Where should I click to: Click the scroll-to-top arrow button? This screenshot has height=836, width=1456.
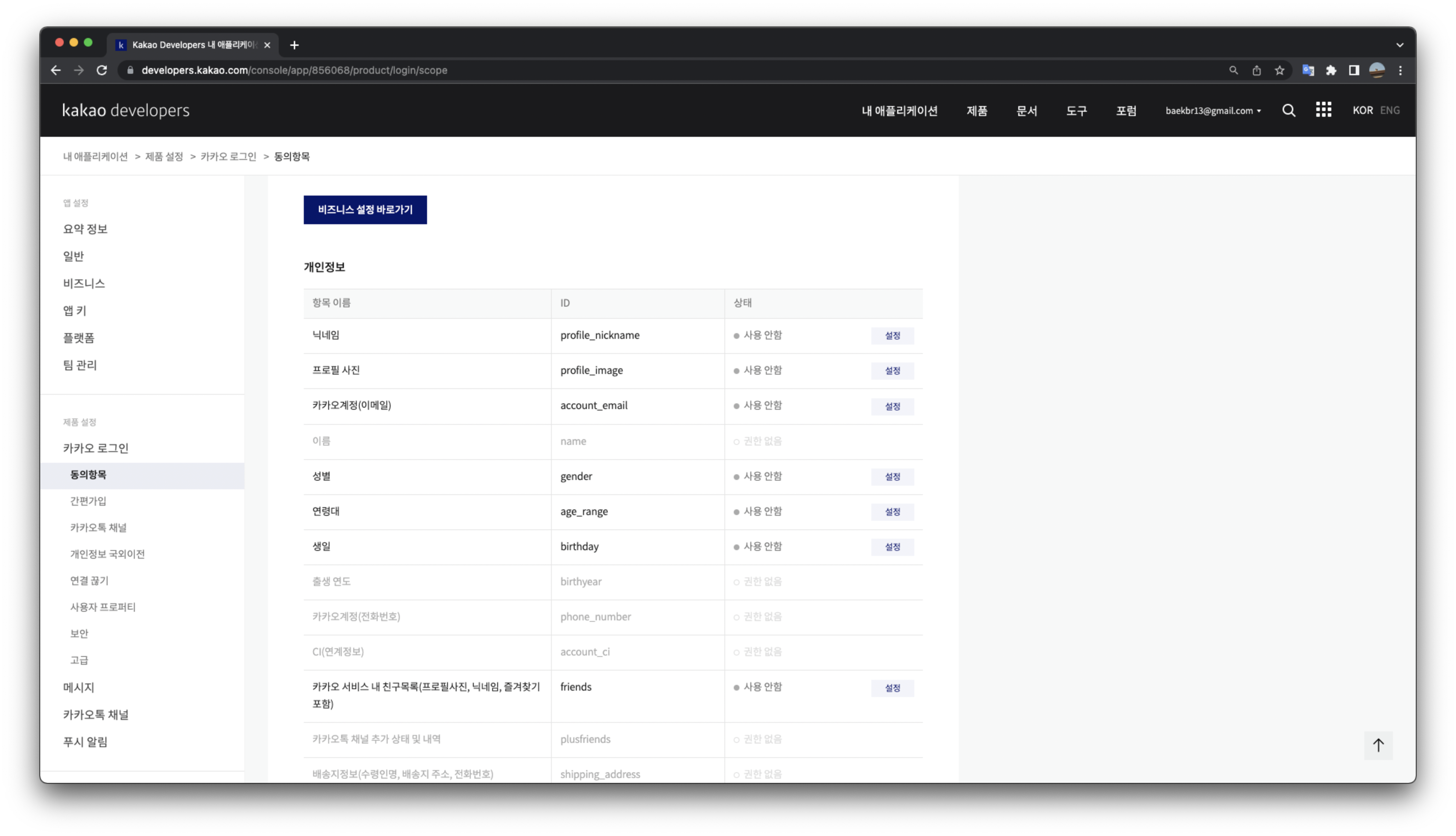(1378, 745)
